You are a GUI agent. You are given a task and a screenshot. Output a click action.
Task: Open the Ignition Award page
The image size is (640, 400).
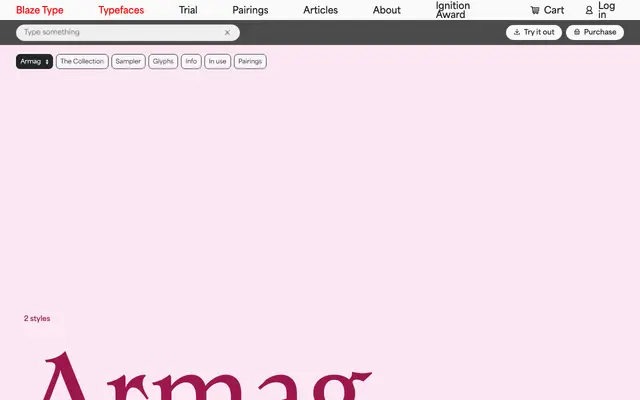coord(453,10)
